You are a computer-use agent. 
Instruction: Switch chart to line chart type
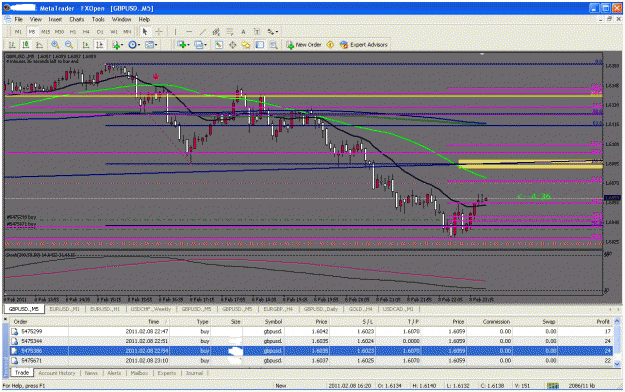coord(39,45)
